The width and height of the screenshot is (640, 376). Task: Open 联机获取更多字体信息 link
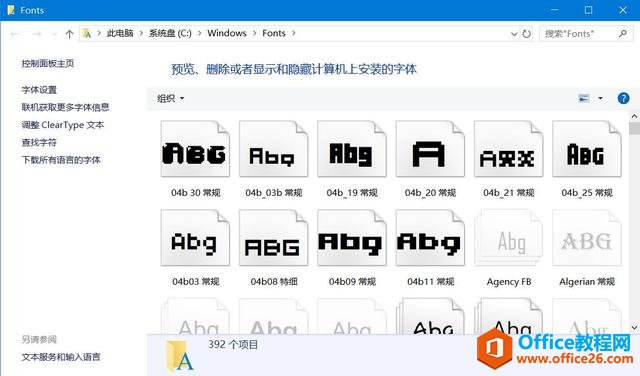65,107
